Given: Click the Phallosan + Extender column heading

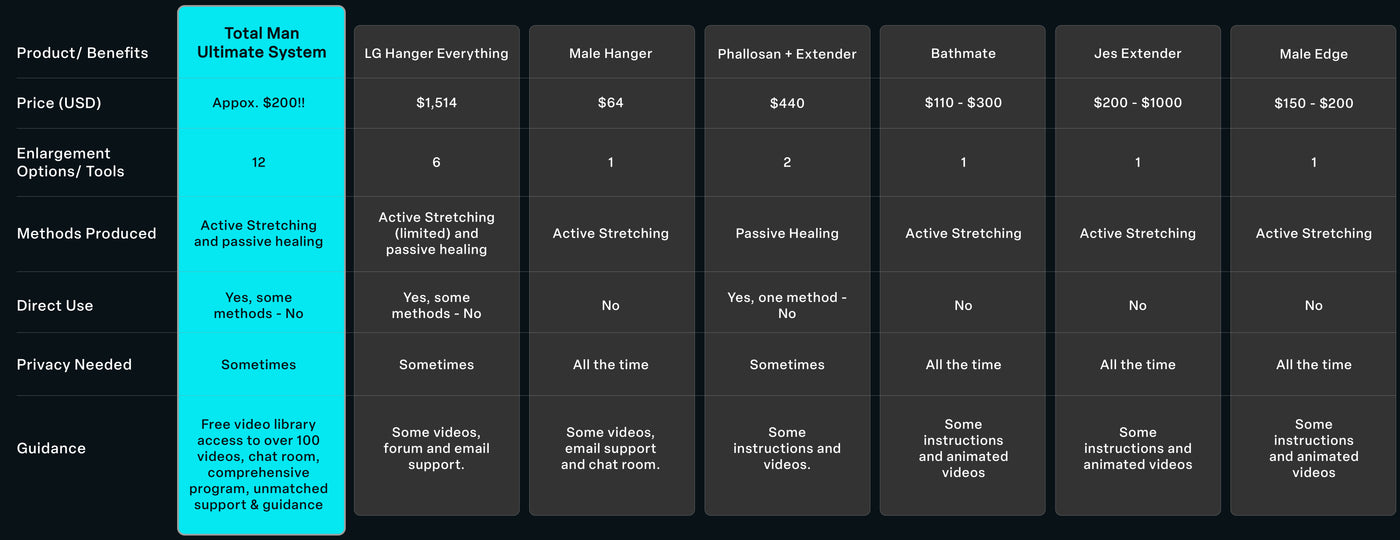Looking at the screenshot, I should (x=787, y=53).
